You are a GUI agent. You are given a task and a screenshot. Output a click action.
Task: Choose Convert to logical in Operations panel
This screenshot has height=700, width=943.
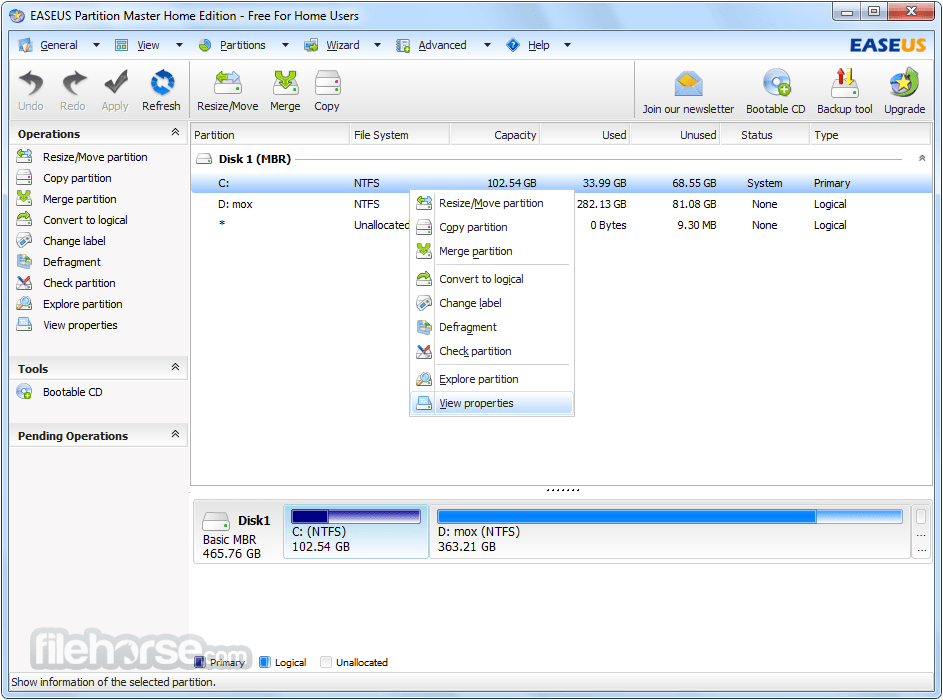coord(85,220)
